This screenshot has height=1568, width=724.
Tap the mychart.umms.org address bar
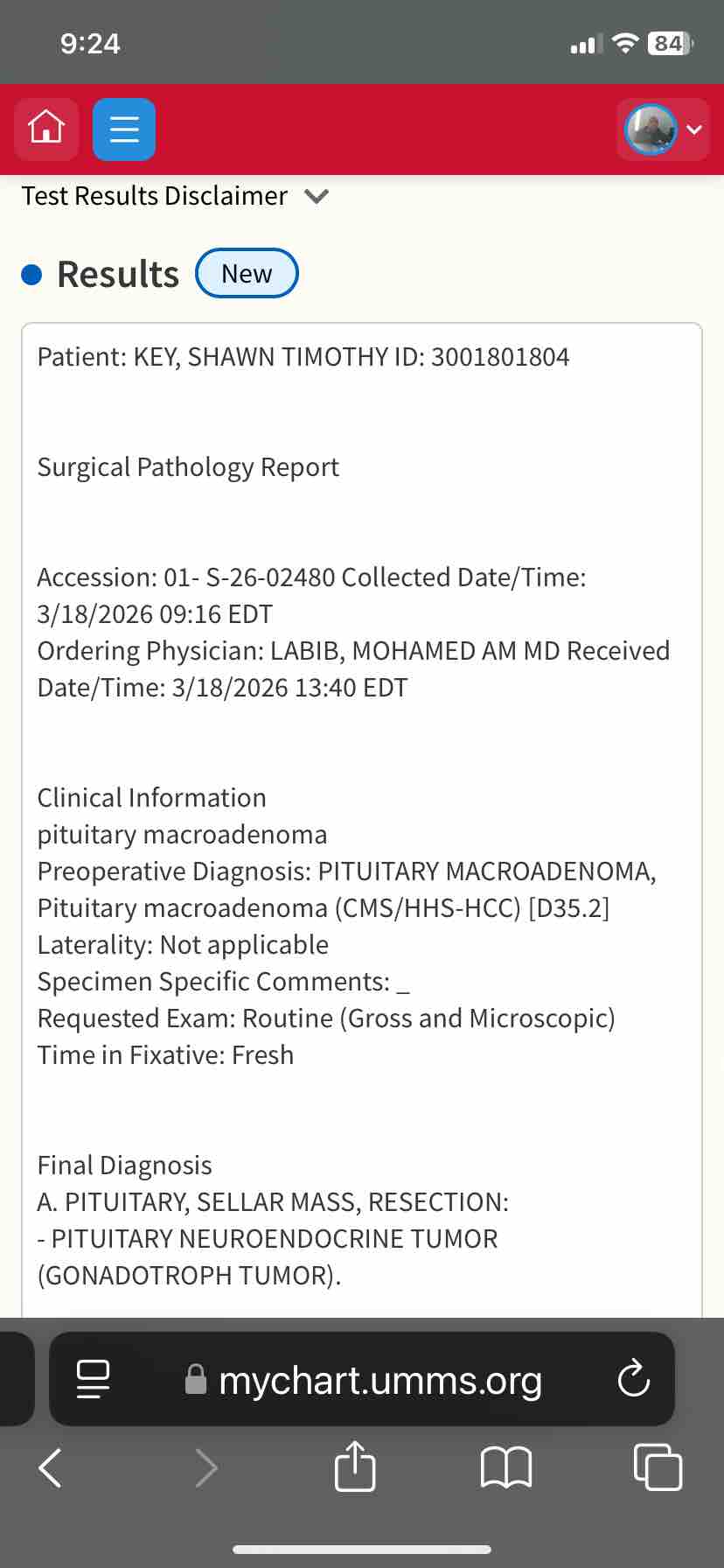coord(379,1380)
